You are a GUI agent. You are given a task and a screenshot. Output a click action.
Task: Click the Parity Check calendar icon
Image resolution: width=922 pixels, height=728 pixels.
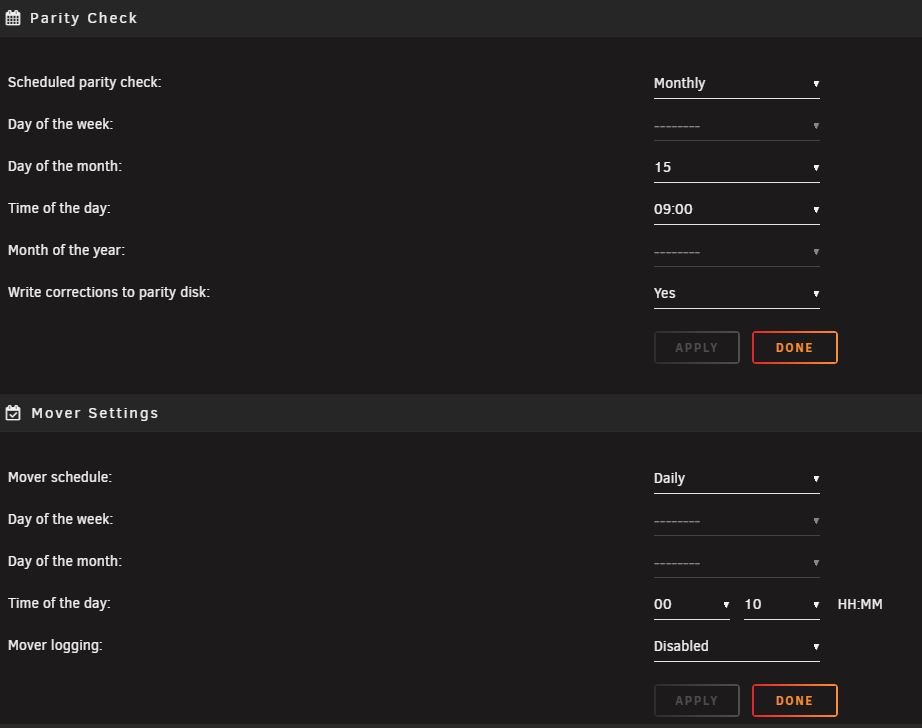[x=13, y=18]
